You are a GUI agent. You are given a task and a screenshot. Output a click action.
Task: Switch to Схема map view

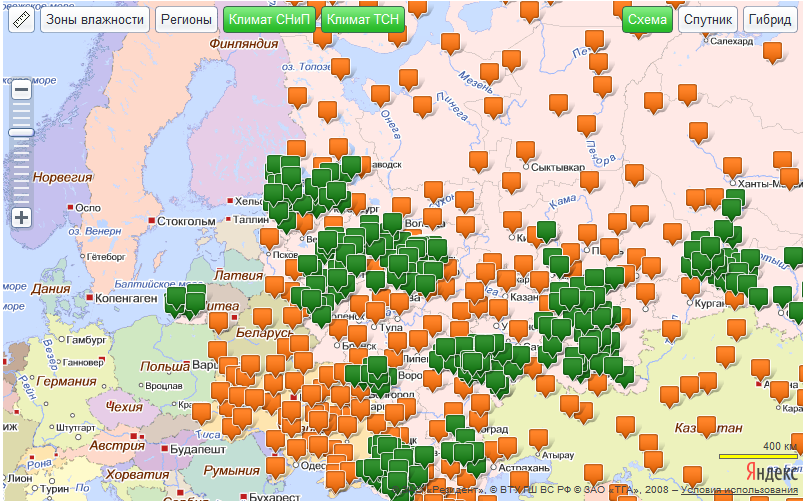click(647, 20)
